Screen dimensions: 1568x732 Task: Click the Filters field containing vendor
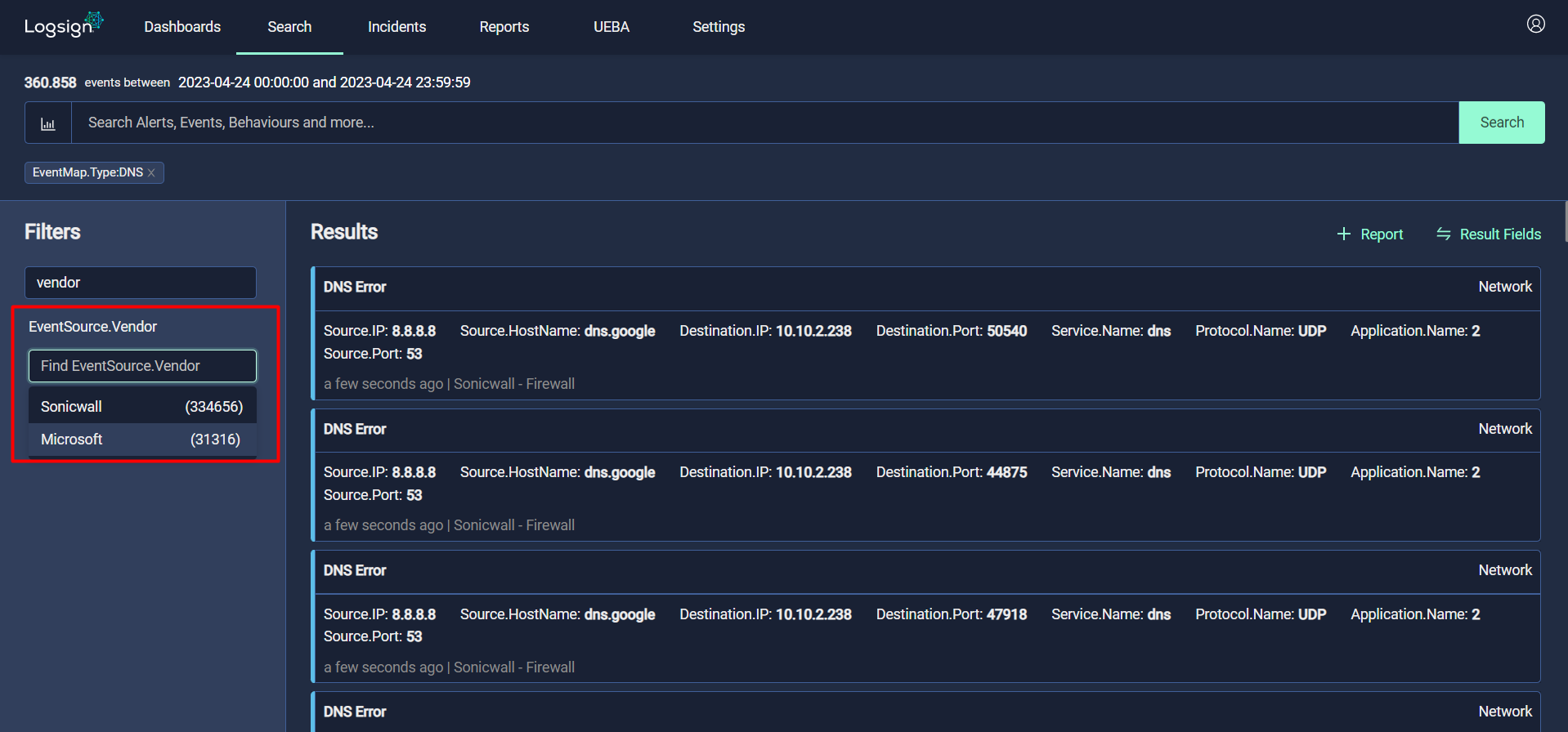pos(141,283)
